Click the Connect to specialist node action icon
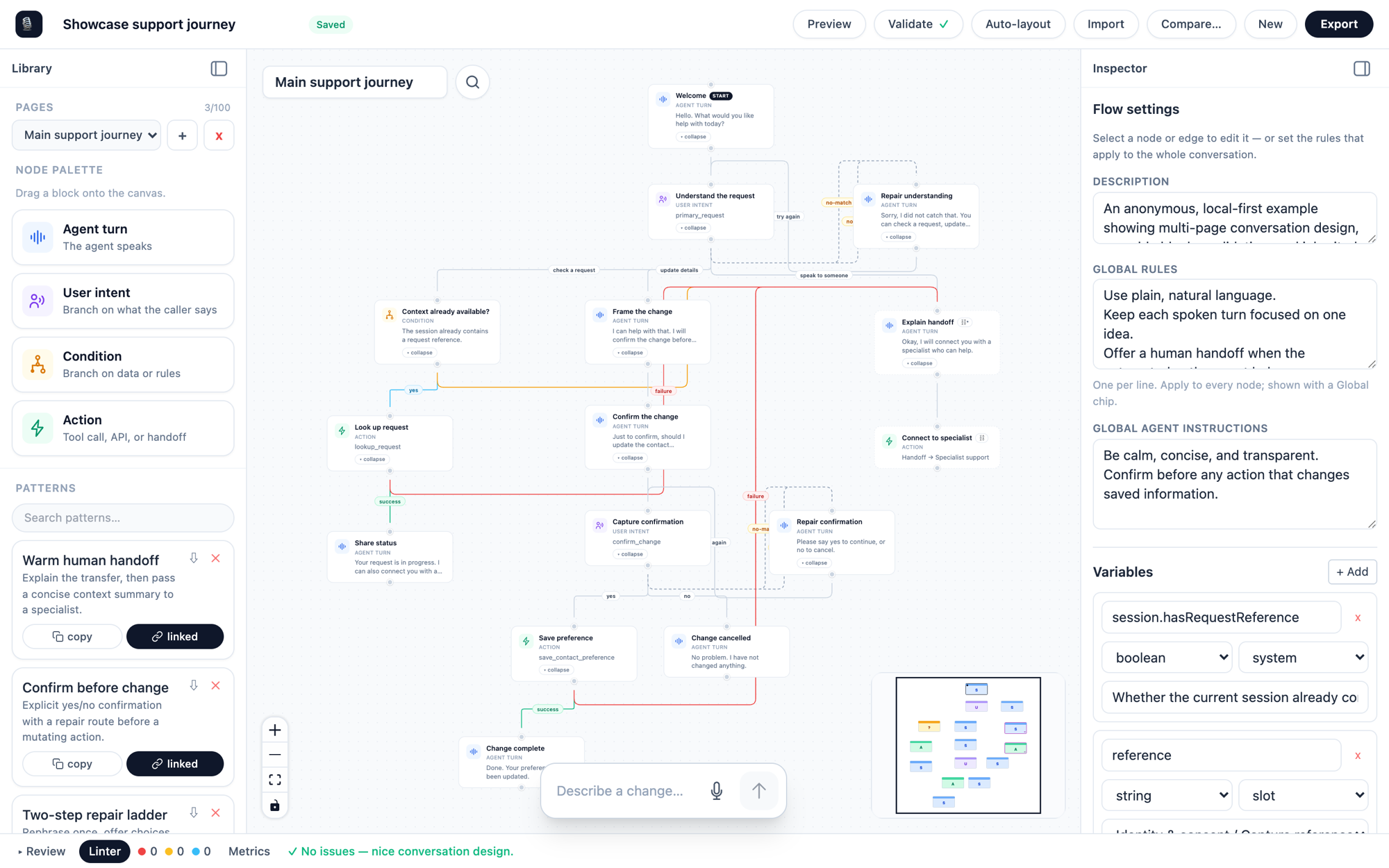The image size is (1389, 868). pos(889,442)
